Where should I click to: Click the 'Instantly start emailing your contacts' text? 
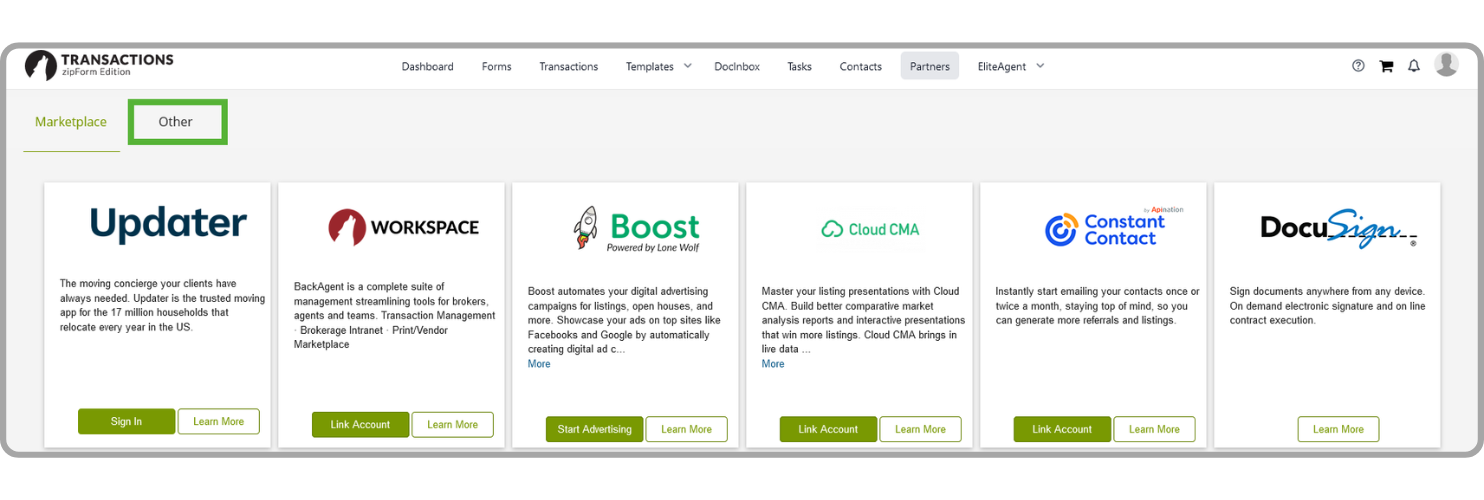[x=1096, y=306]
